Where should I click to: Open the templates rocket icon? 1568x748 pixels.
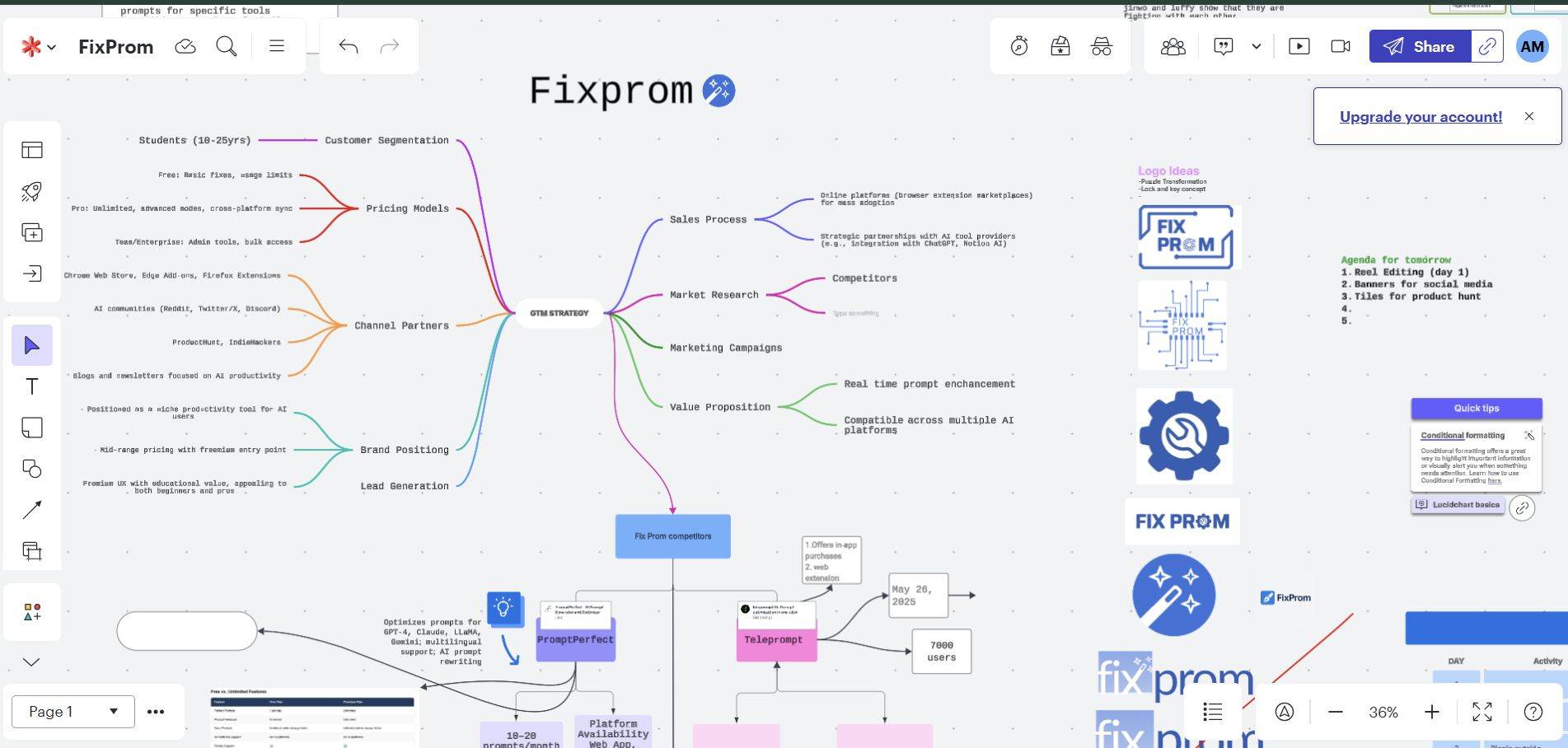coord(31,191)
